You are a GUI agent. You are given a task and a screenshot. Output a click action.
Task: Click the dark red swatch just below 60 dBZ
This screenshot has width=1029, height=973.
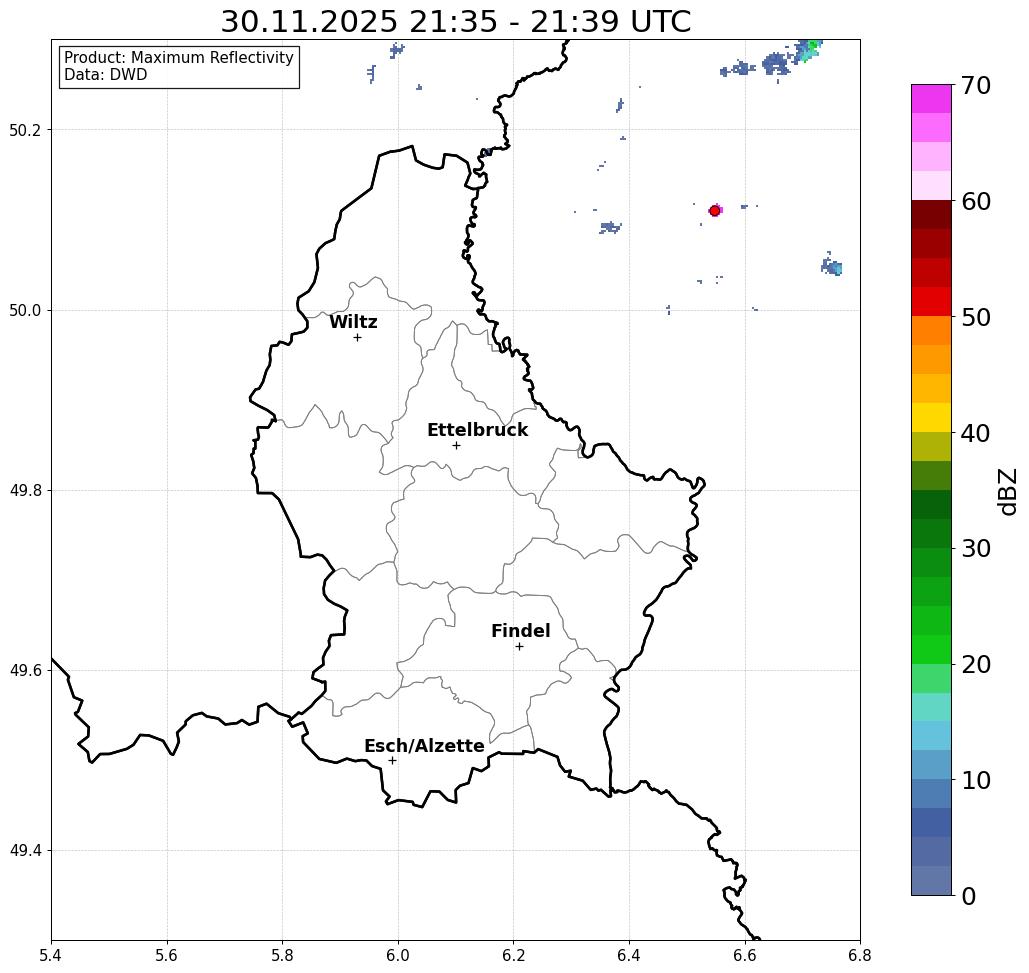pos(931,215)
